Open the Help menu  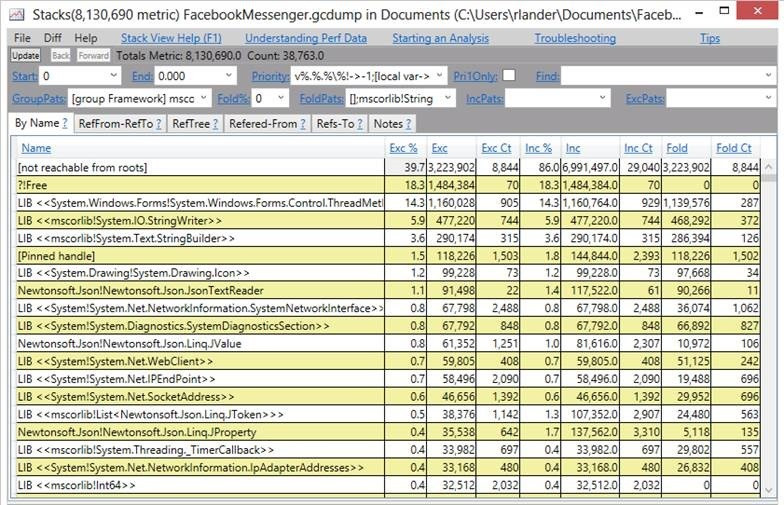click(86, 38)
